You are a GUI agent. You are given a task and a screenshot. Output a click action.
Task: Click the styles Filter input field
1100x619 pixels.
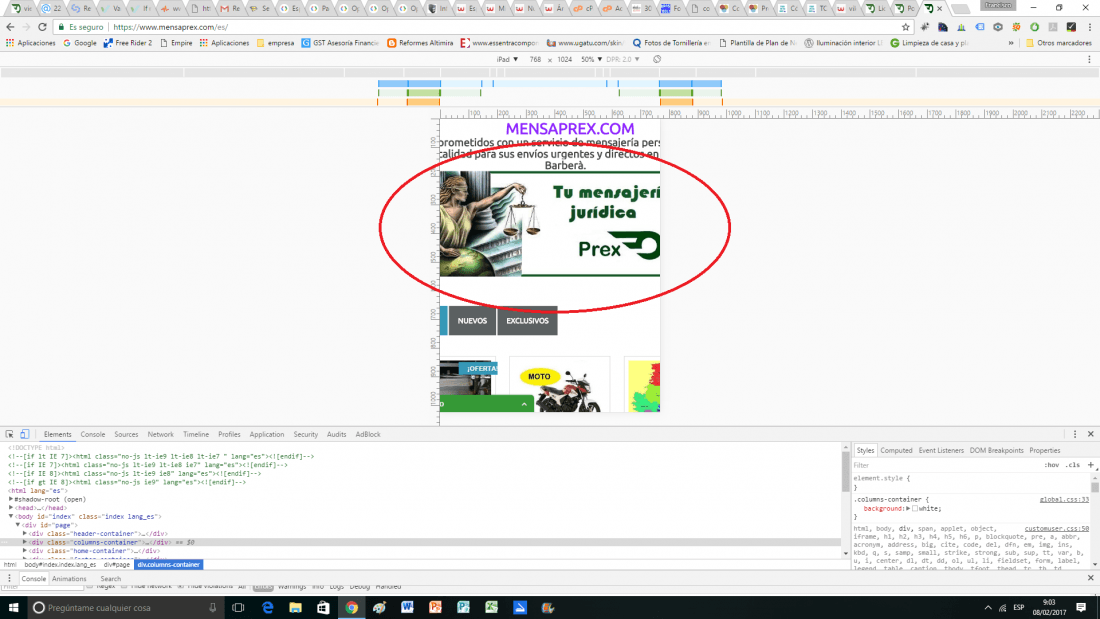coord(944,465)
